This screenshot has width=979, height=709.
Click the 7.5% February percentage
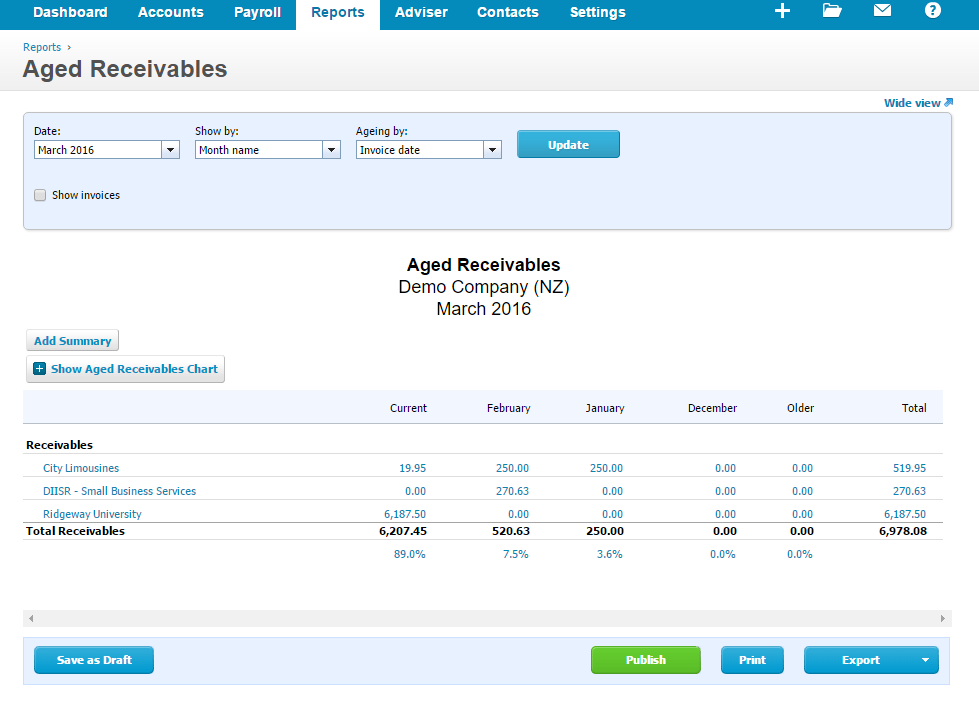coord(516,554)
